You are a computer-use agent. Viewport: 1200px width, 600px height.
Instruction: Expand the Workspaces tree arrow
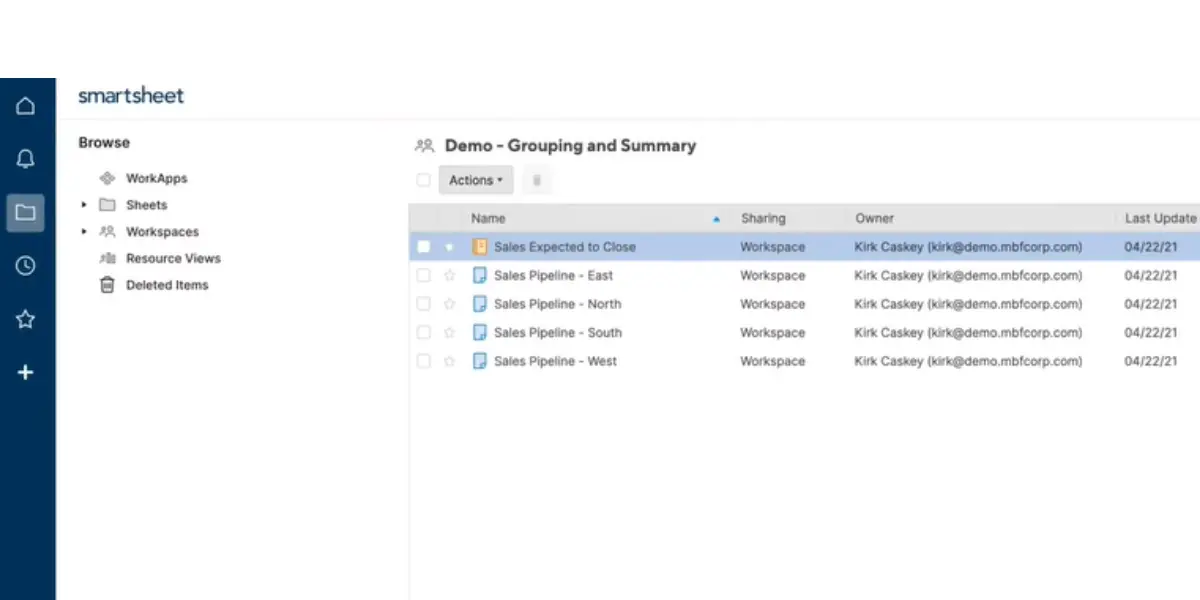[x=84, y=232]
